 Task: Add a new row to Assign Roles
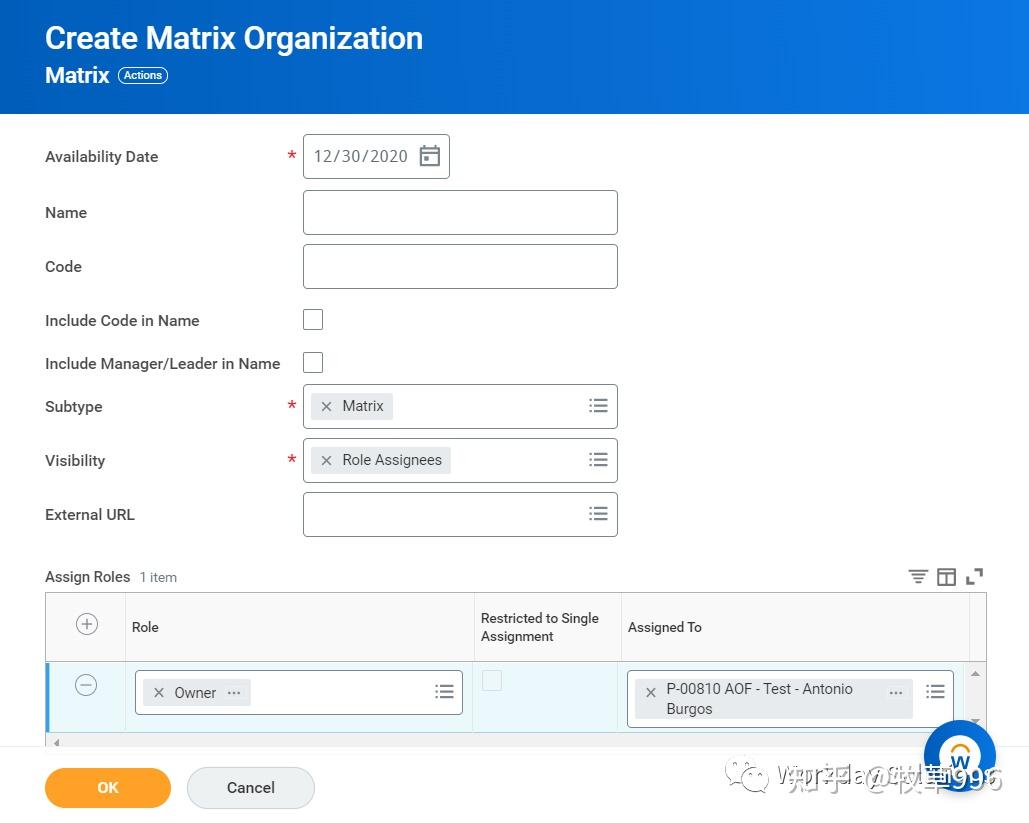pyautogui.click(x=86, y=624)
